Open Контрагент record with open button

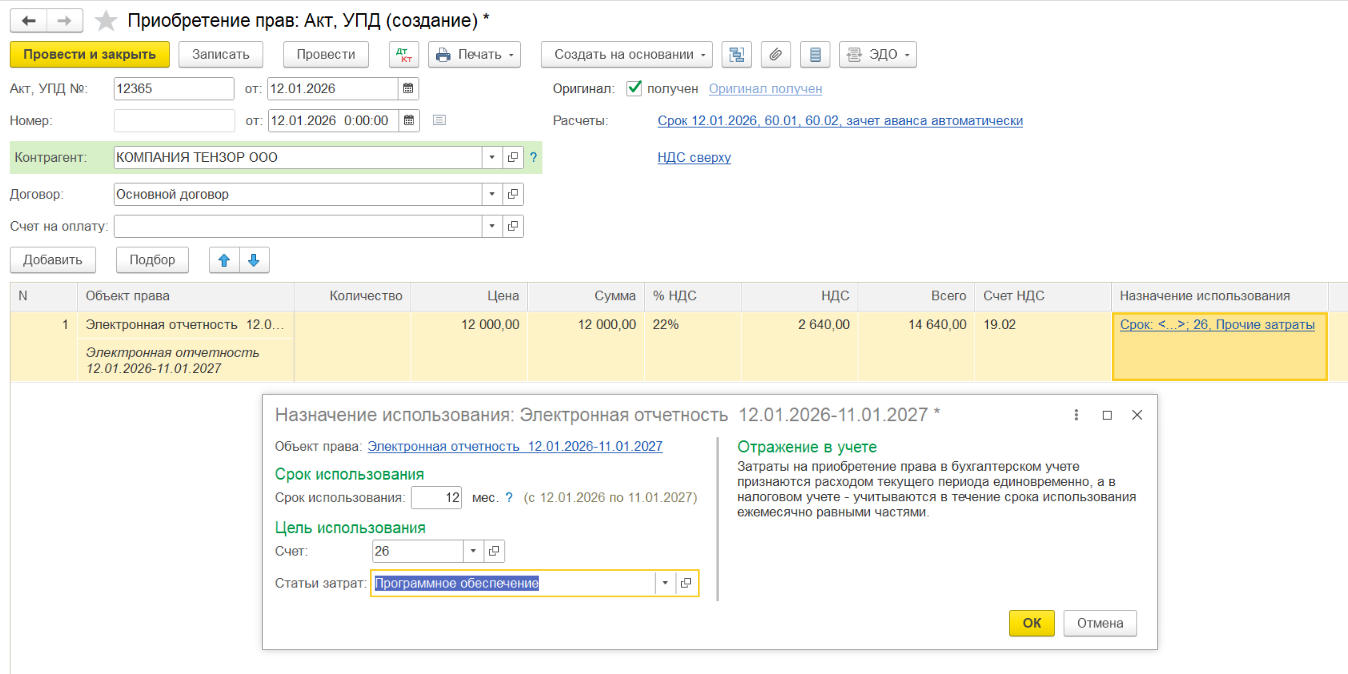(x=513, y=158)
